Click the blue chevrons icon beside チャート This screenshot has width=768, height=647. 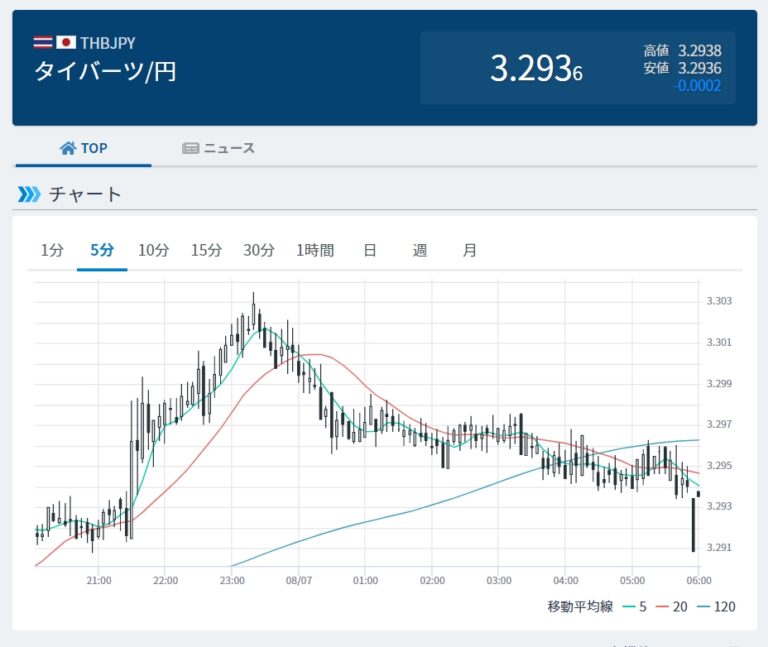29,194
